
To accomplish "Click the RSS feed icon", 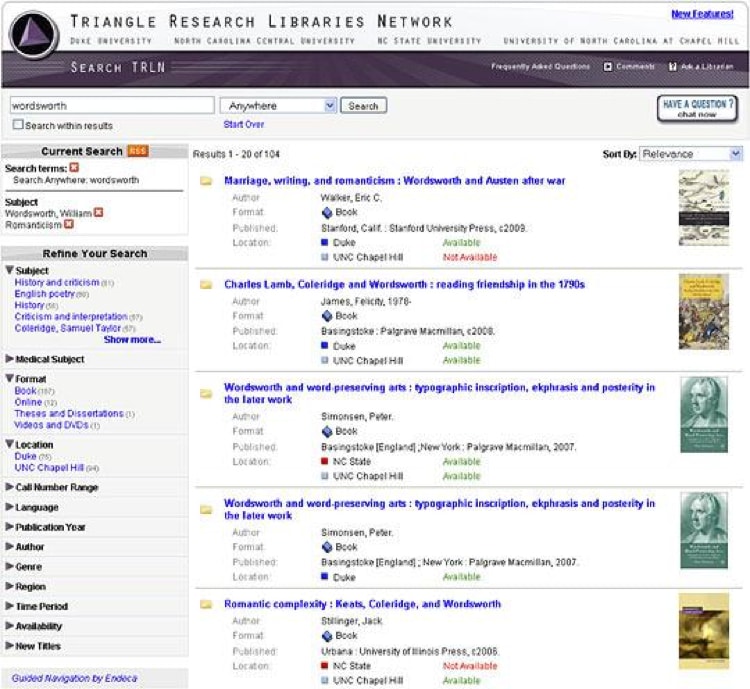I will click(138, 151).
